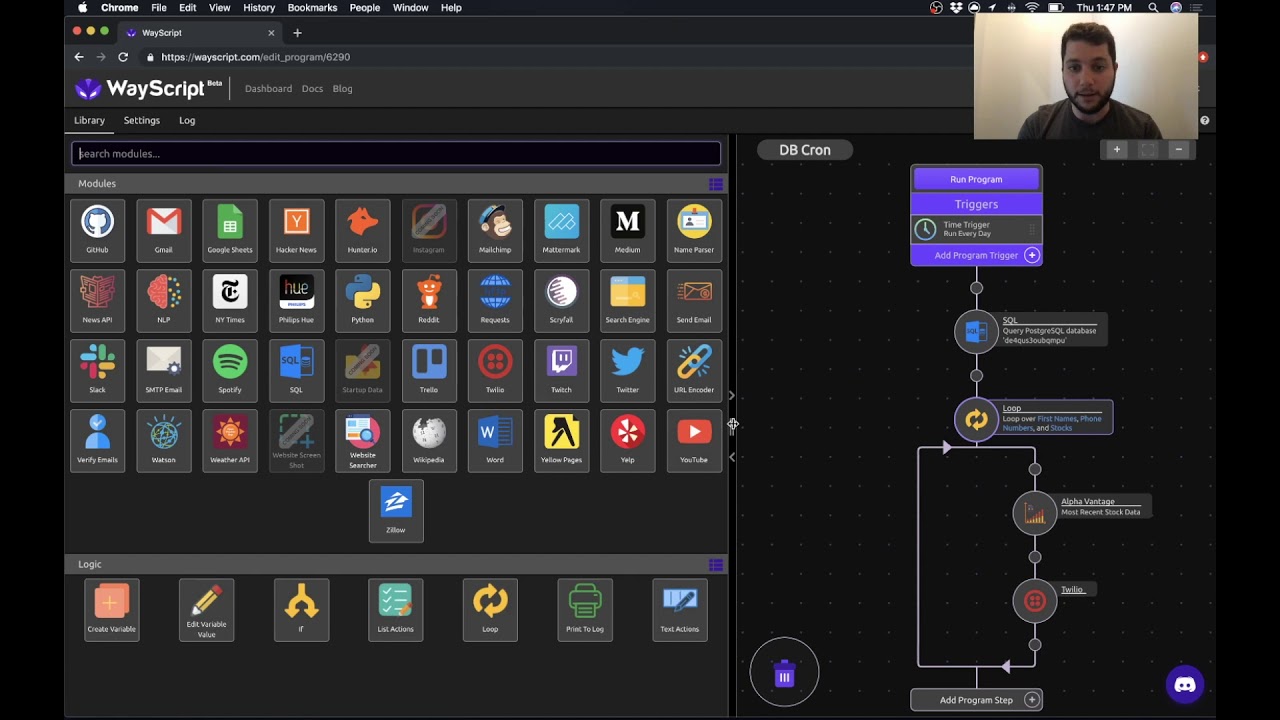1280x720 pixels.
Task: Select the Medium module
Action: (627, 230)
